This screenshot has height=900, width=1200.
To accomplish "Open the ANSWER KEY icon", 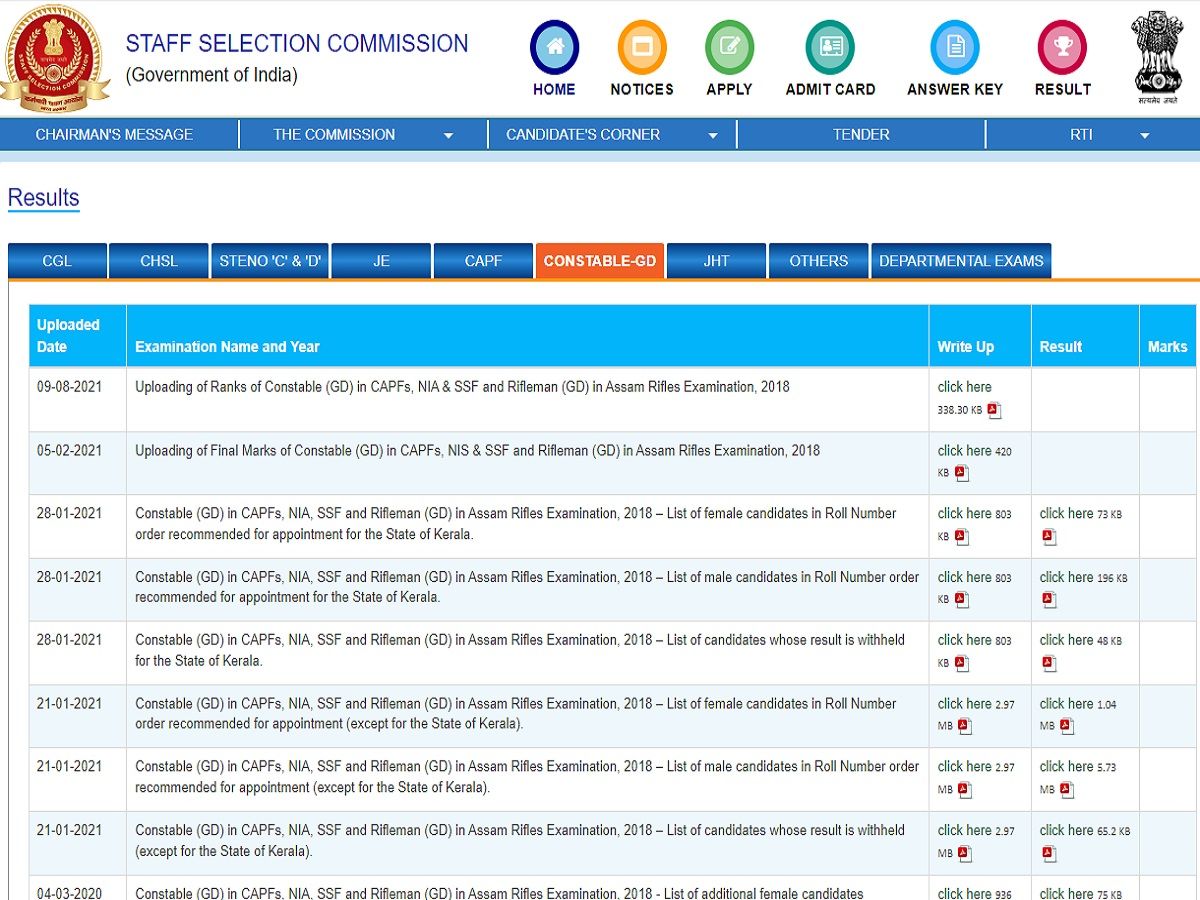I will coord(955,47).
